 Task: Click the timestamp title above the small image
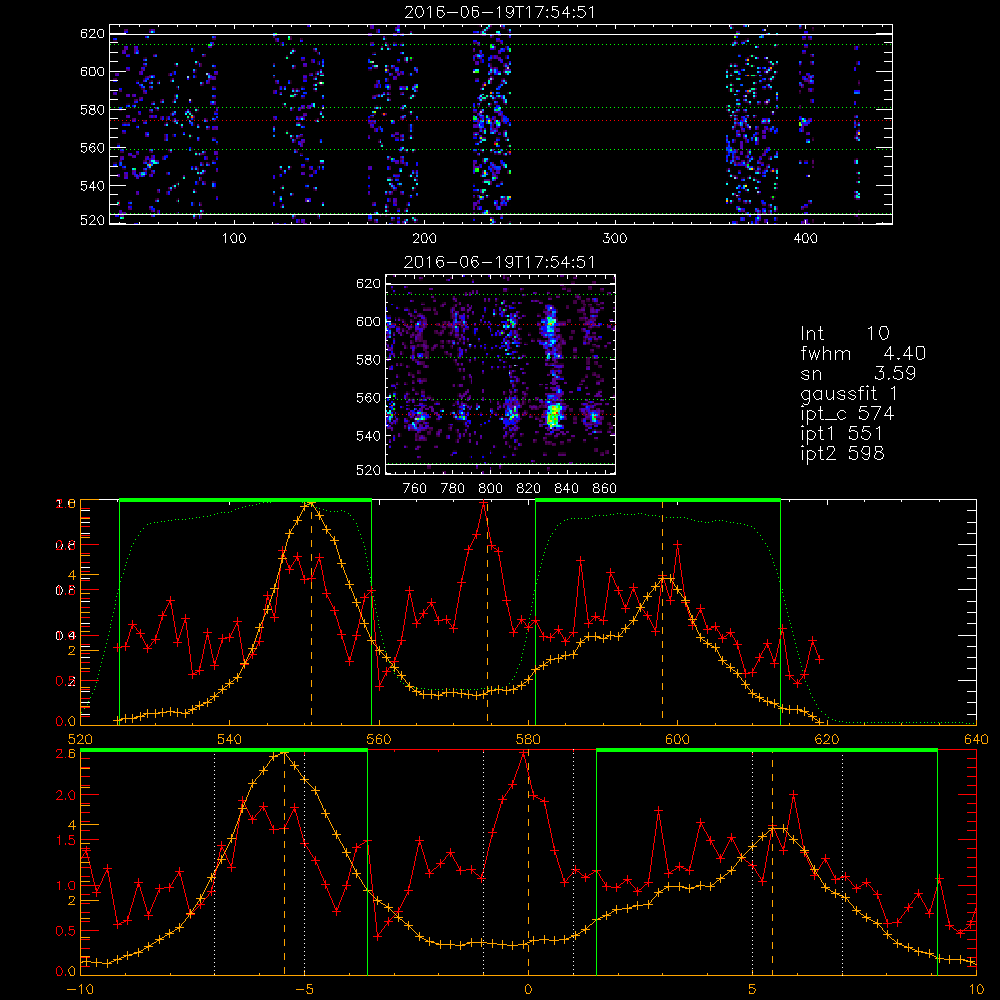click(500, 262)
